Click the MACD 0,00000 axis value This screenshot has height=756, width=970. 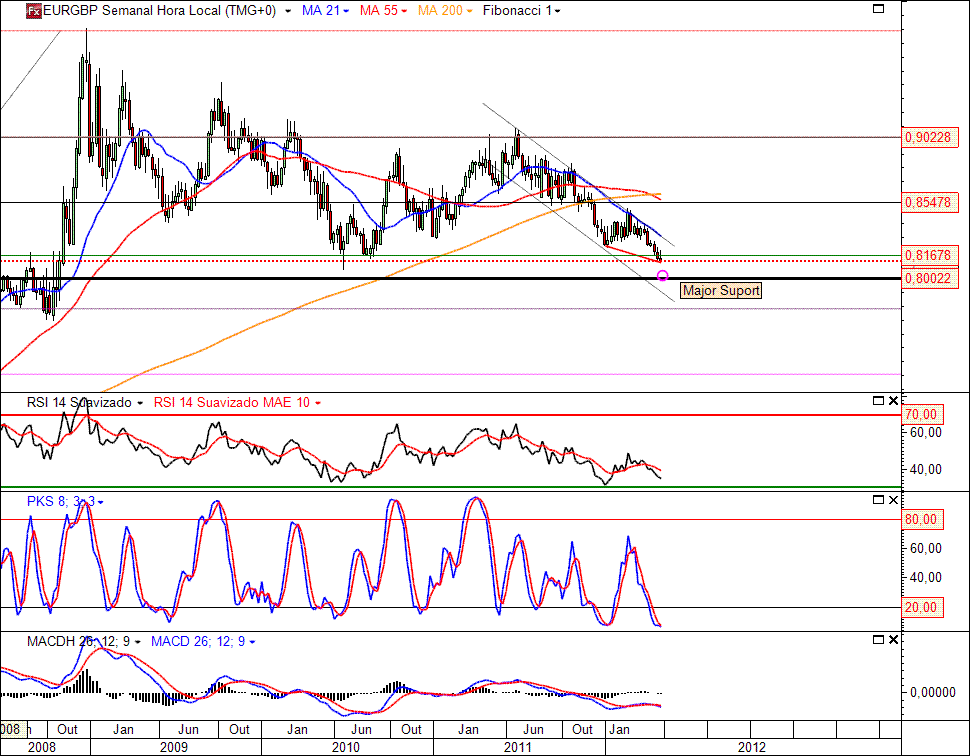[933, 692]
